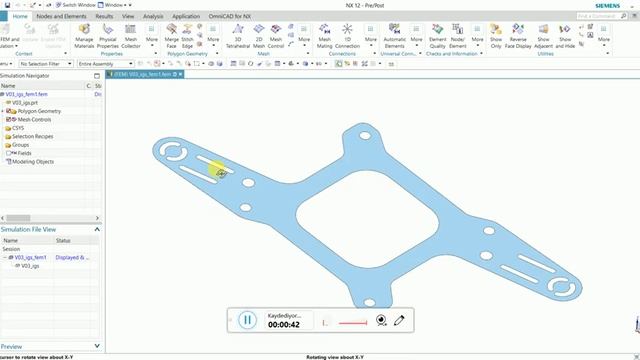Click the Show Adjacent icon
The width and height of the screenshot is (640, 360).
[x=543, y=36]
